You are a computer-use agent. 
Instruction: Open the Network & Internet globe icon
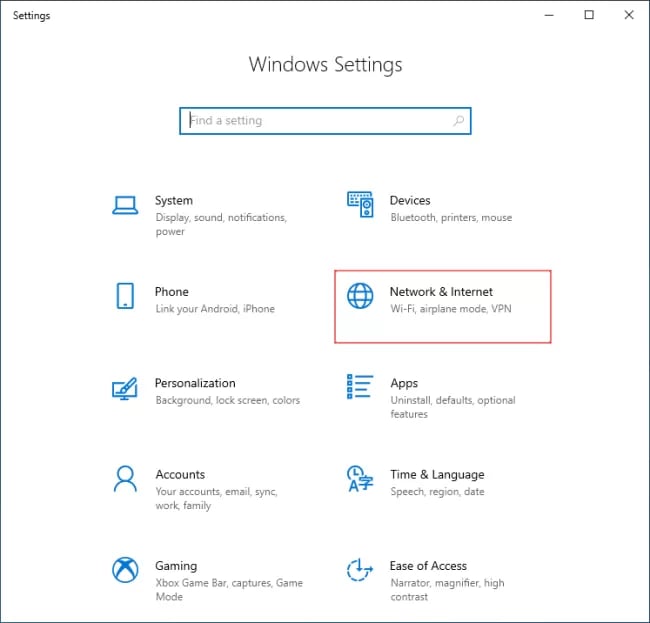[360, 296]
